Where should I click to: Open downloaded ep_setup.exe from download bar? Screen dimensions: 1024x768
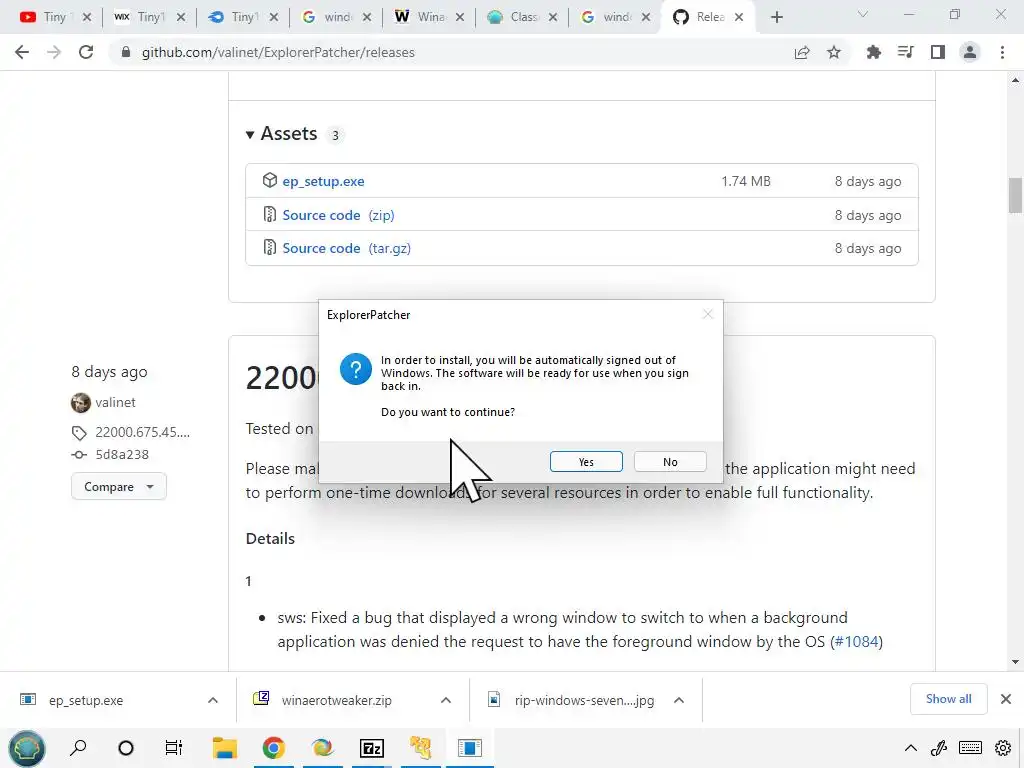click(x=86, y=700)
